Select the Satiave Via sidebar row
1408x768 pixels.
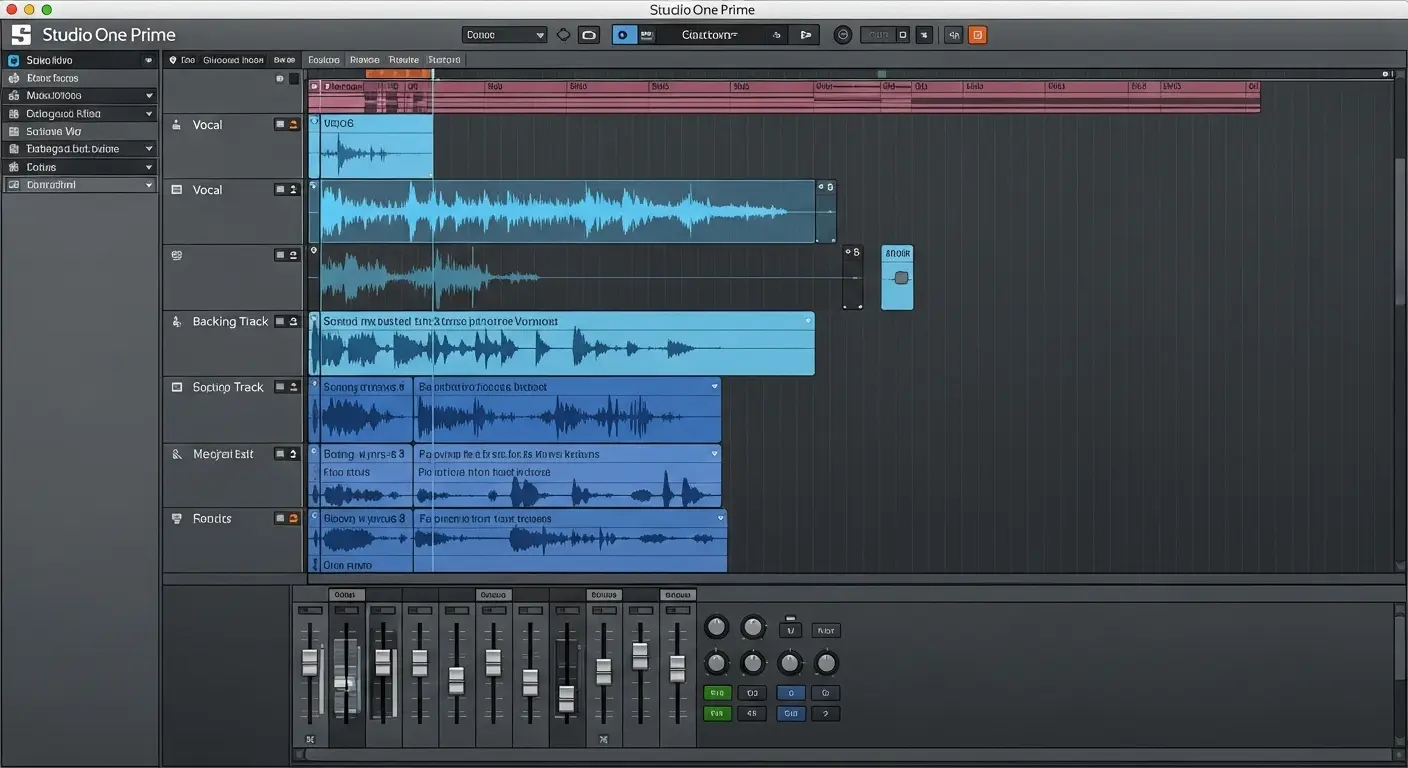80,131
